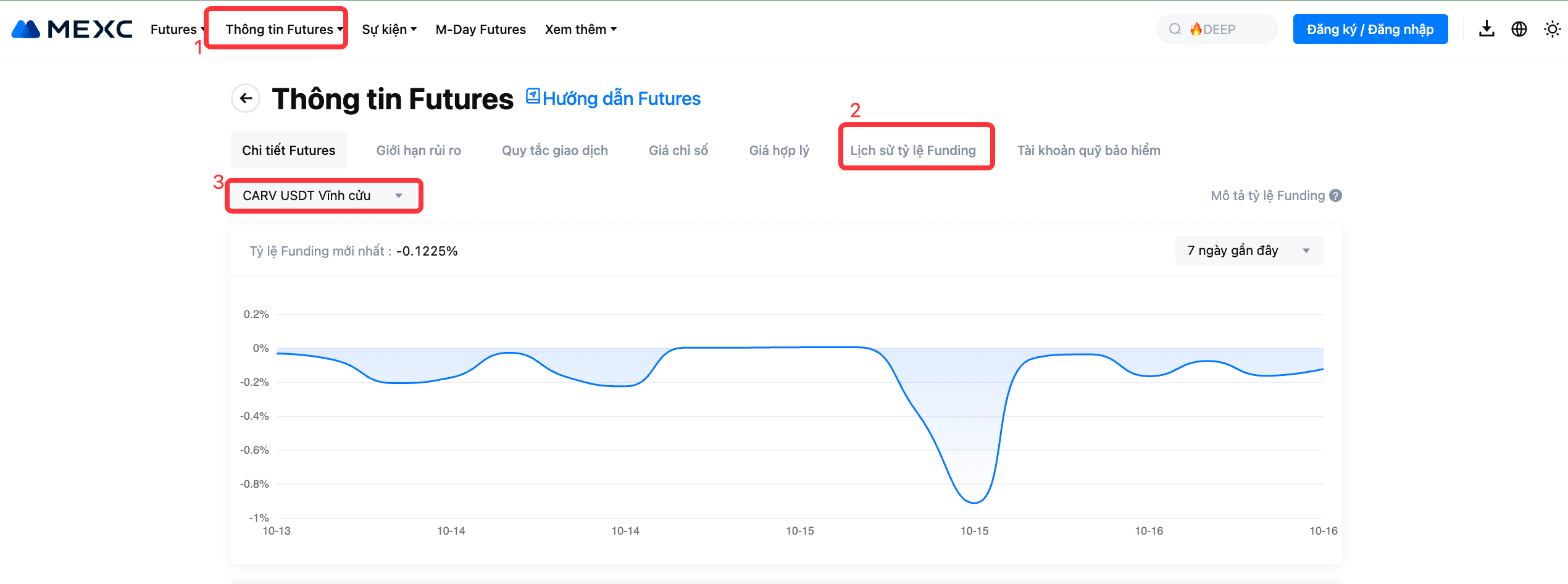This screenshot has width=1568, height=584.
Task: Expand the Thông tin Futures menu
Action: [x=283, y=29]
